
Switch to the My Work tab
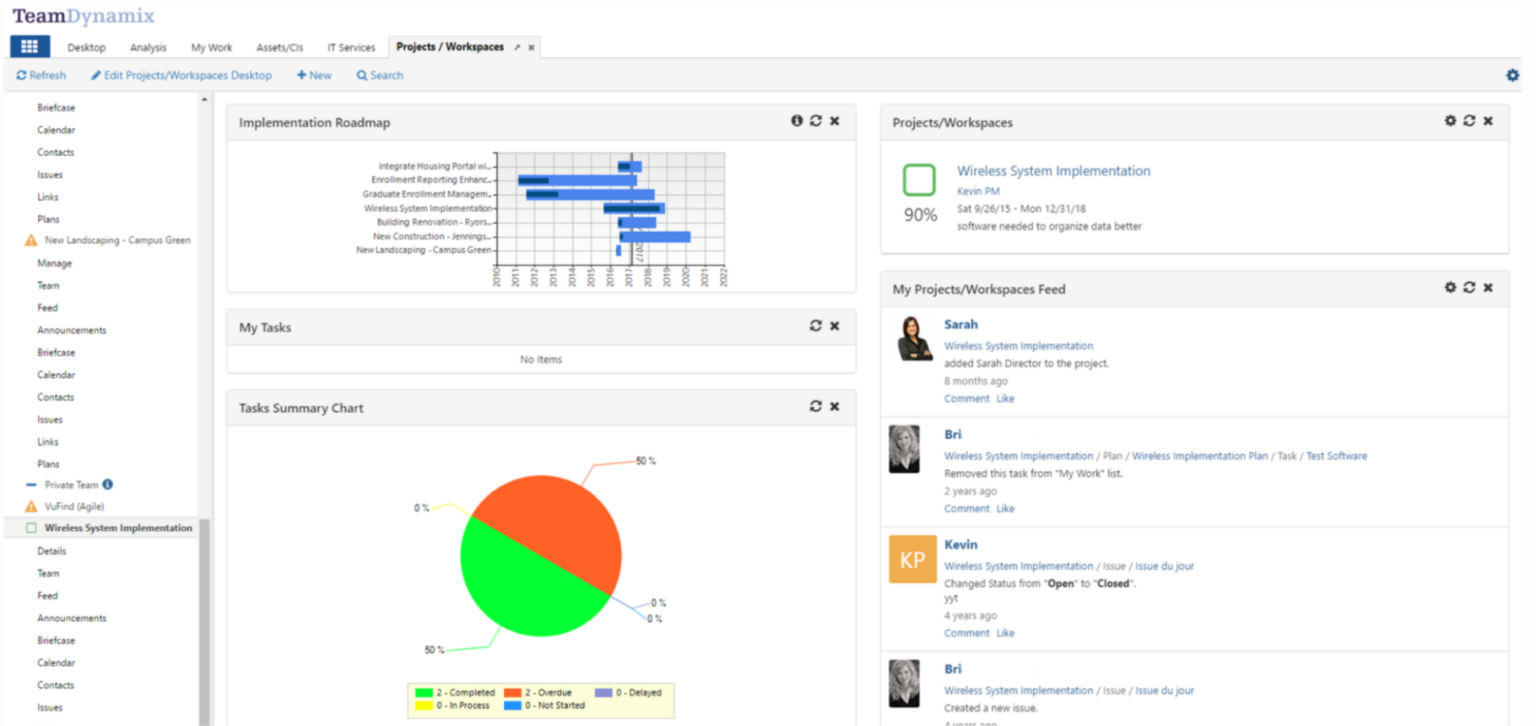[211, 46]
